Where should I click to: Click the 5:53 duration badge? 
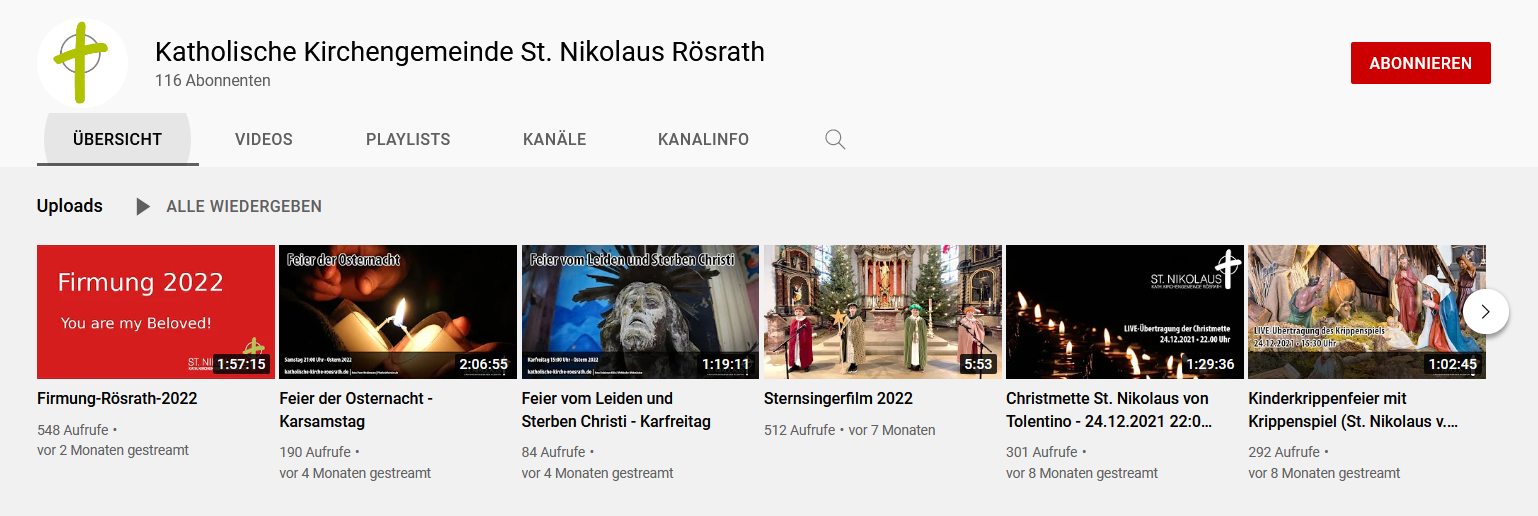[x=978, y=364]
